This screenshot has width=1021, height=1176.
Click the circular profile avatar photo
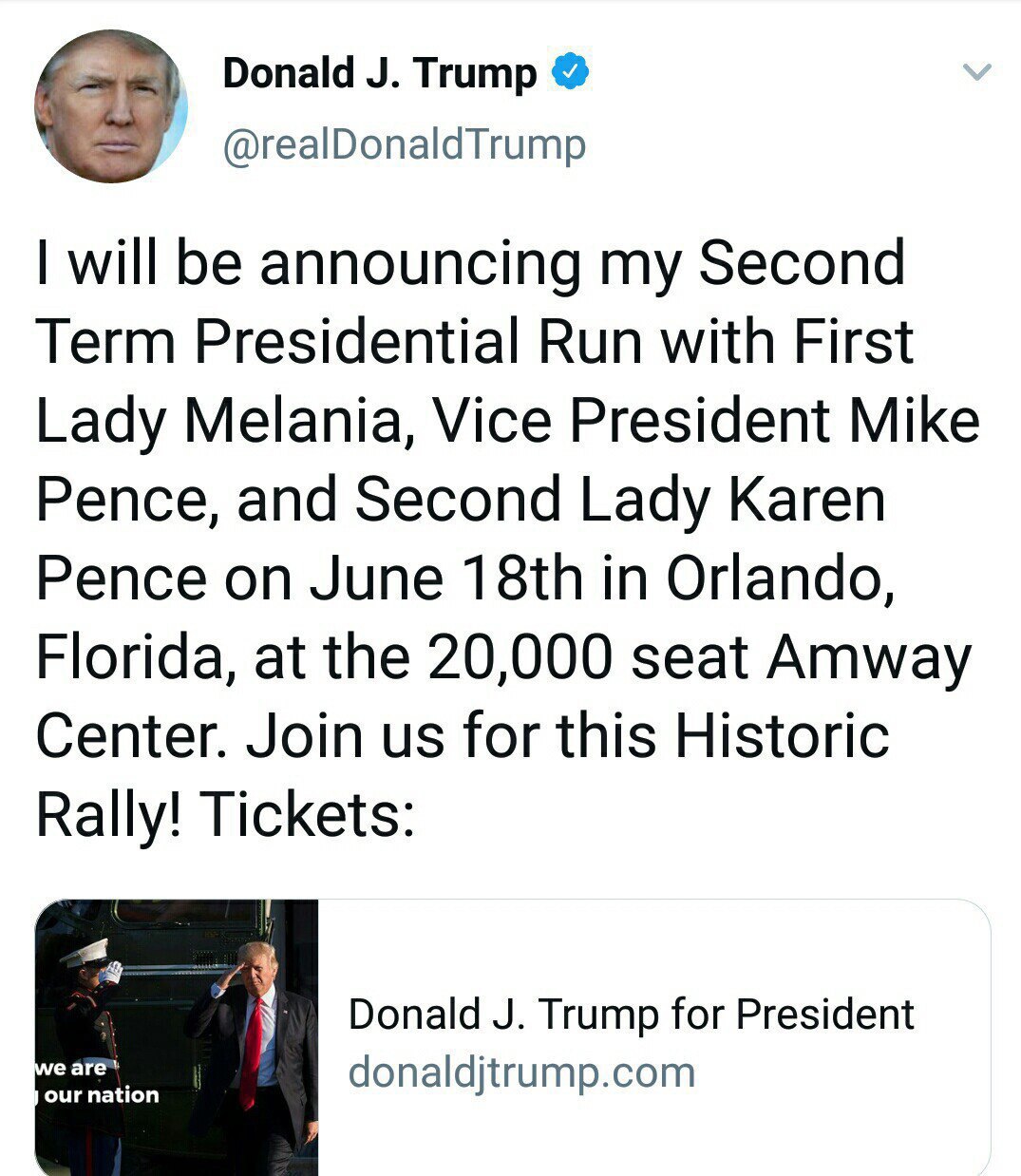pyautogui.click(x=111, y=105)
